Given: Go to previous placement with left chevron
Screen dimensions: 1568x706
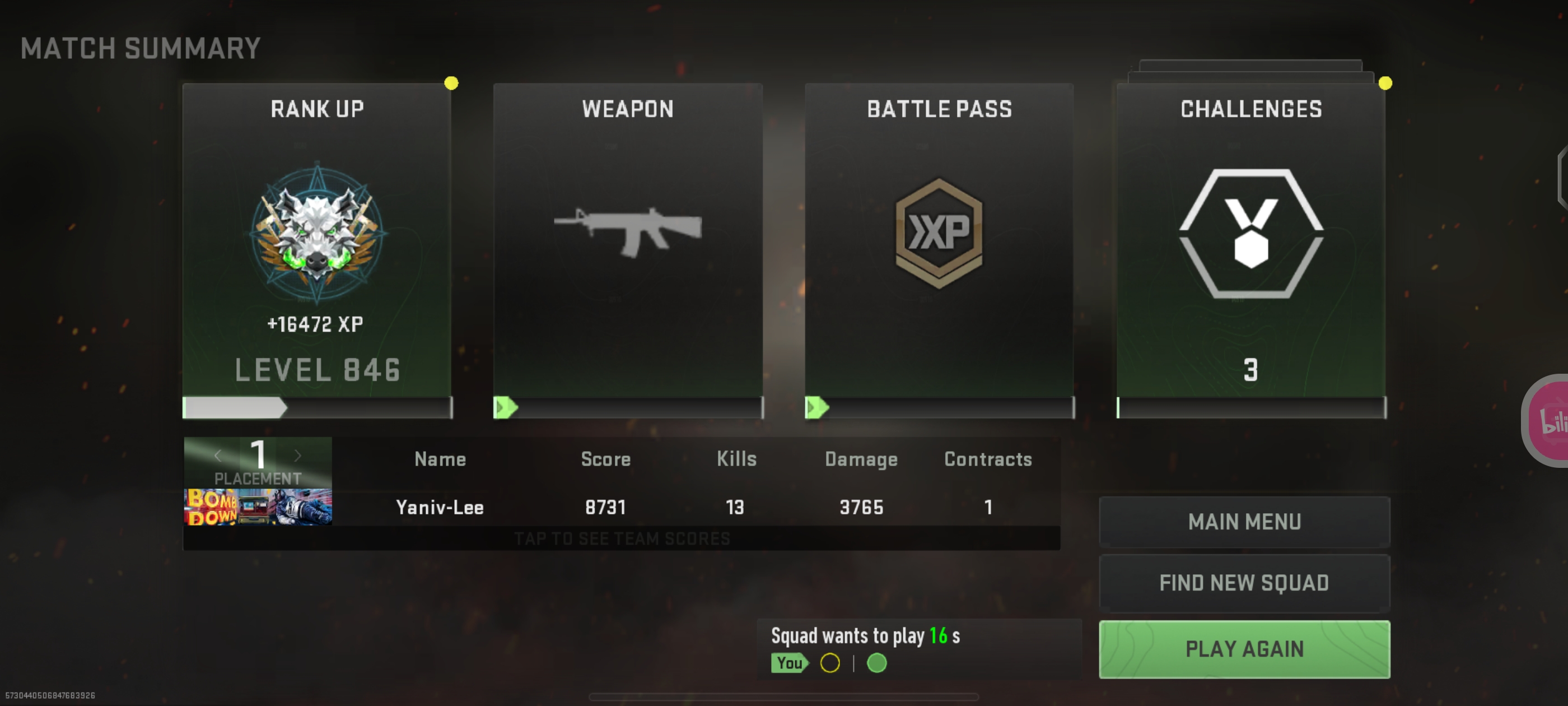Looking at the screenshot, I should click(218, 455).
